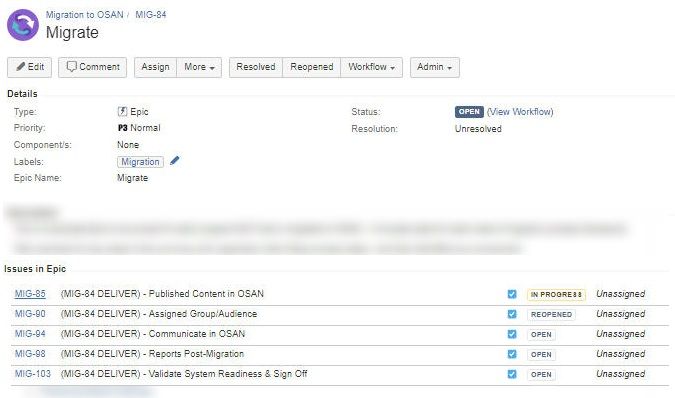
Task: Toggle checkbox for MIG-103 row
Action: [512, 374]
